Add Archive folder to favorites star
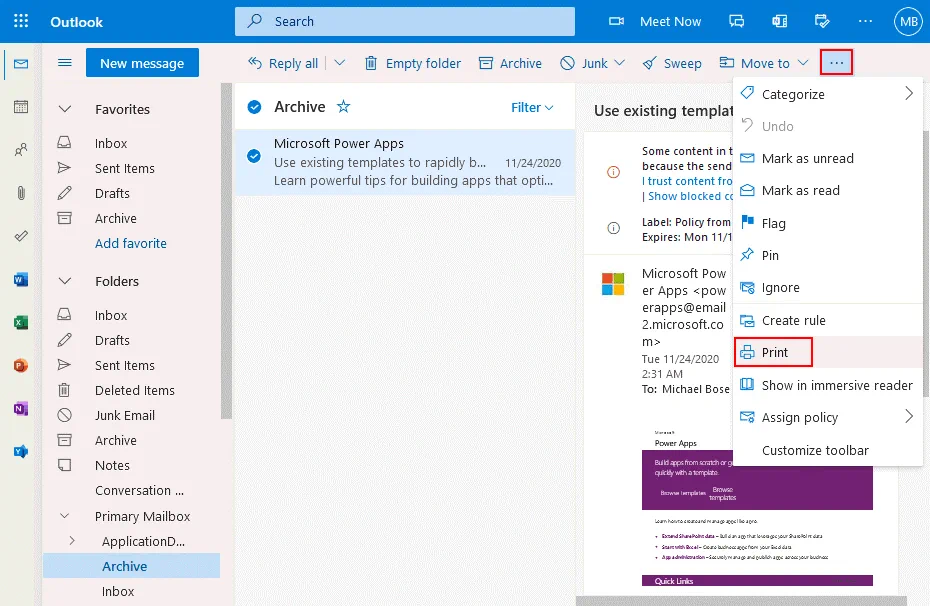The height and width of the screenshot is (606, 930). (344, 107)
